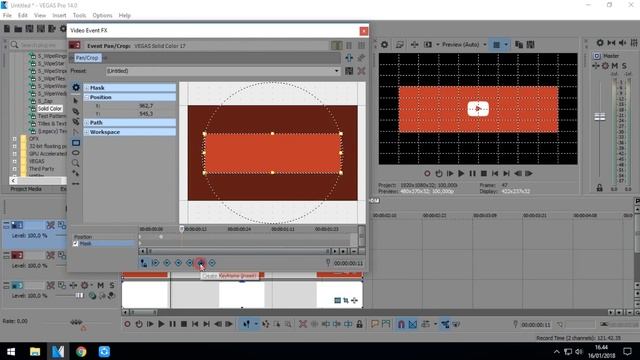Click Record button in Video Preview transport
The image size is (640, 360).
pos(427,173)
